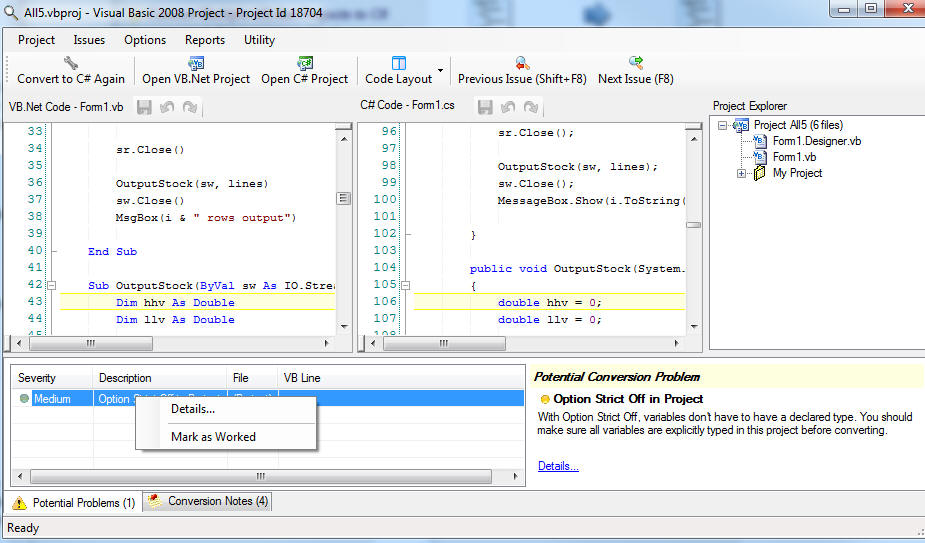925x543 pixels.
Task: Expand the My Project tree node
Action: (742, 174)
